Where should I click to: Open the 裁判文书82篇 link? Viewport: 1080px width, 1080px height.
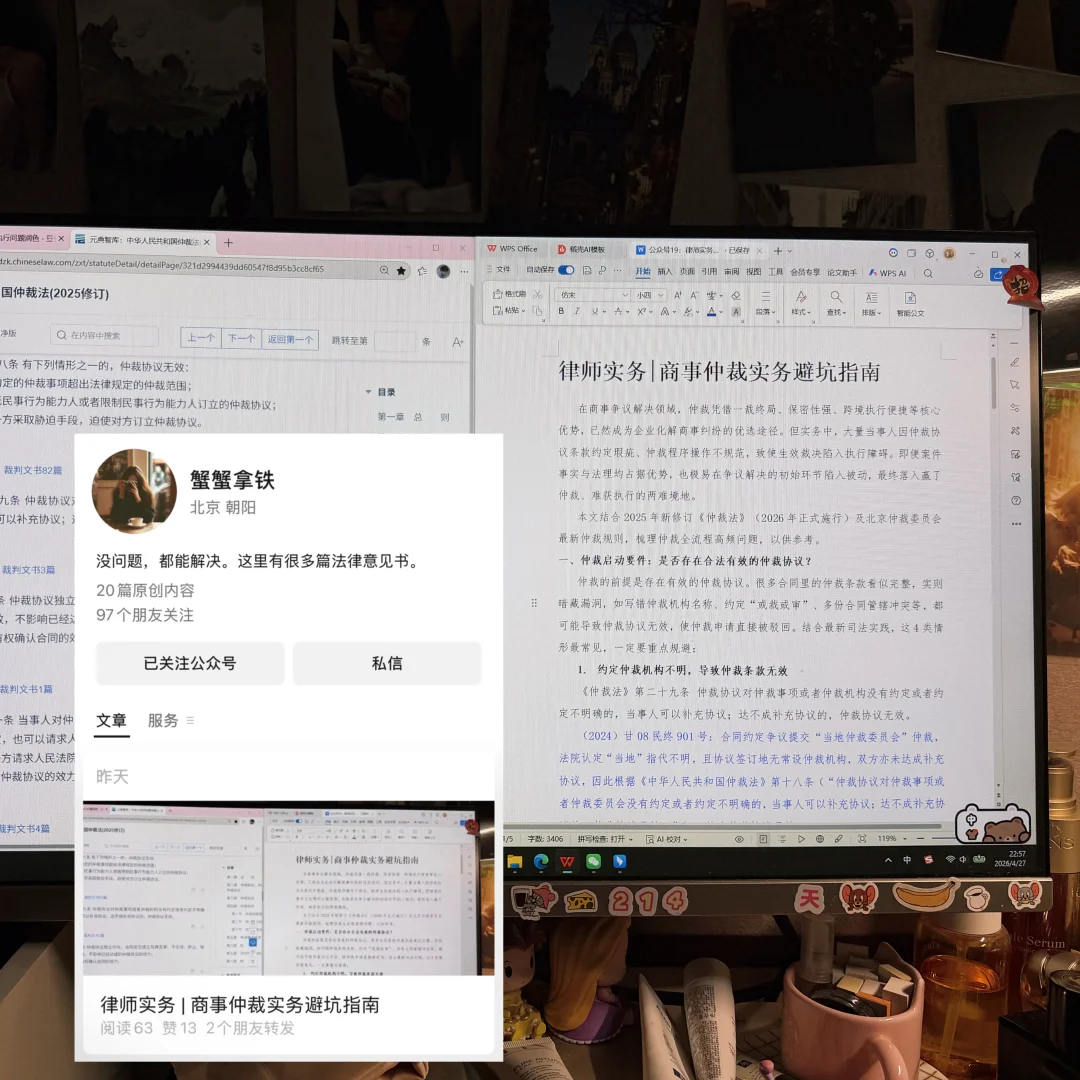click(32, 470)
